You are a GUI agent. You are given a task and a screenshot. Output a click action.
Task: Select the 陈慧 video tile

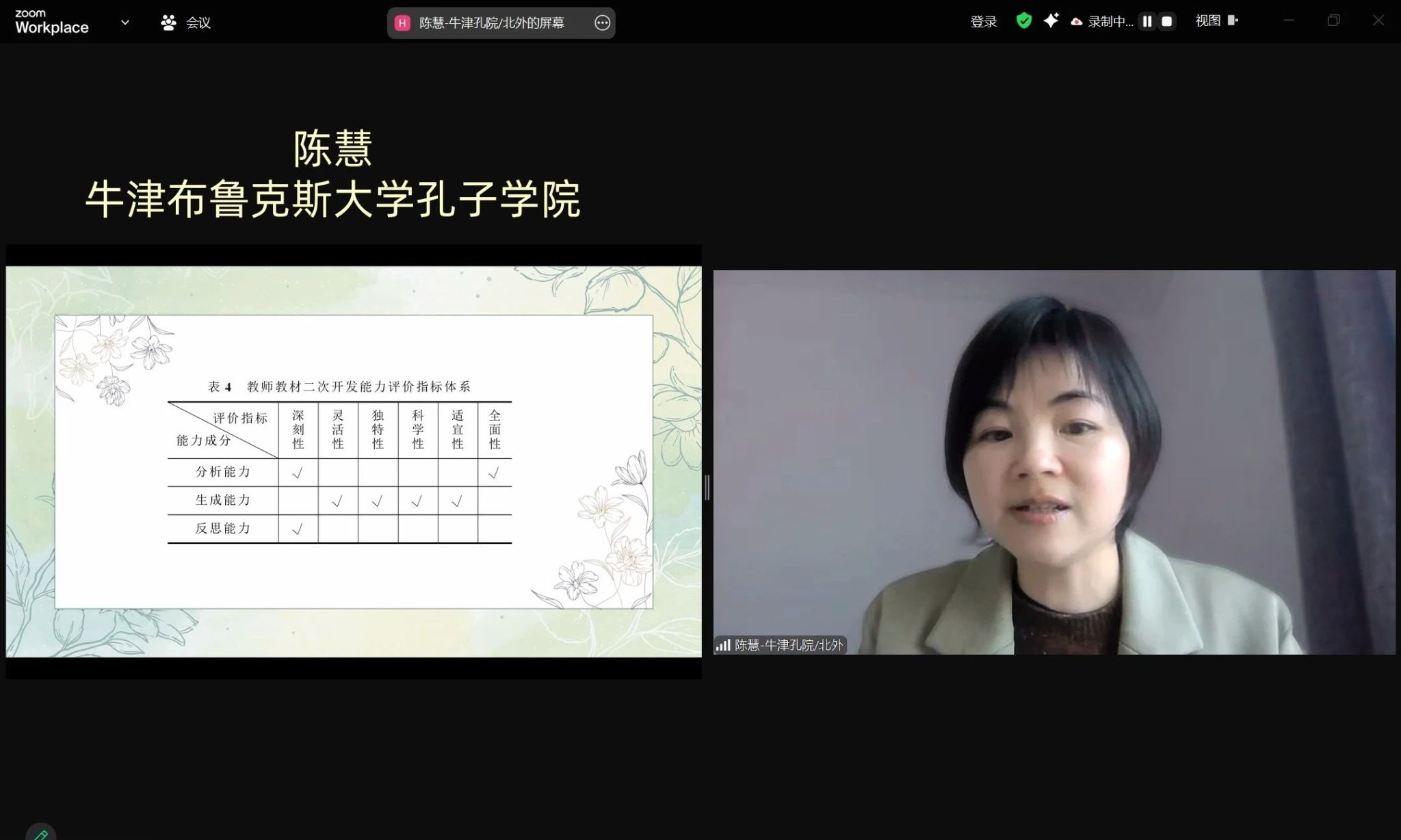coord(1054,462)
